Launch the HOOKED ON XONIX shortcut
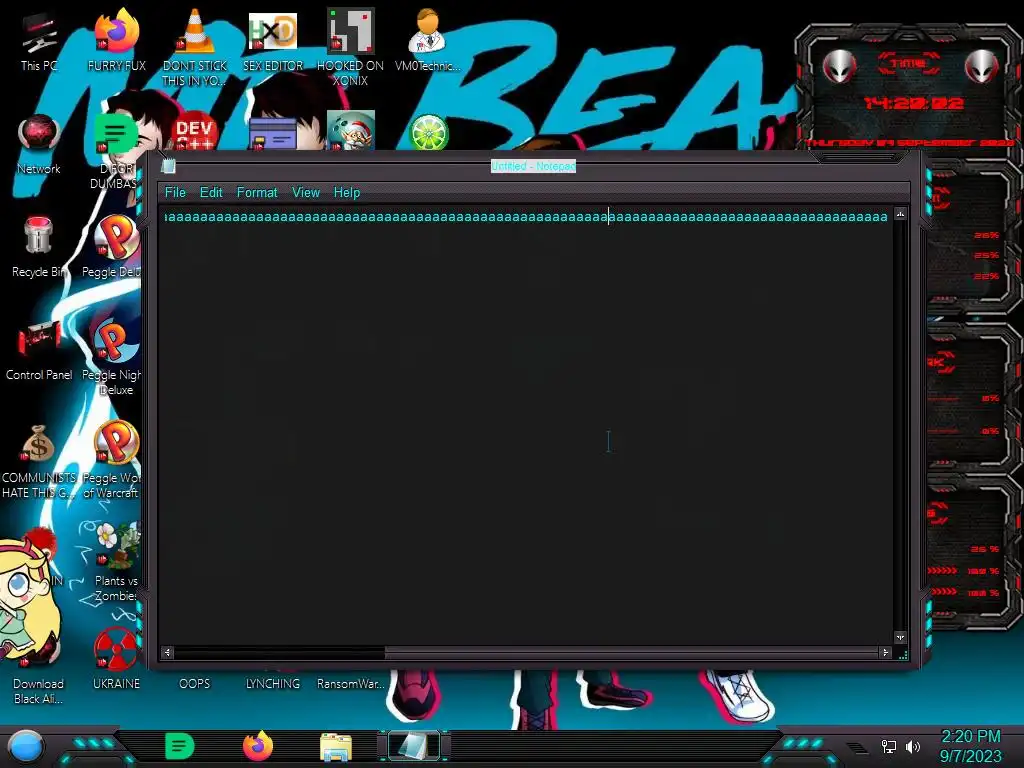The height and width of the screenshot is (768, 1024). 351,46
